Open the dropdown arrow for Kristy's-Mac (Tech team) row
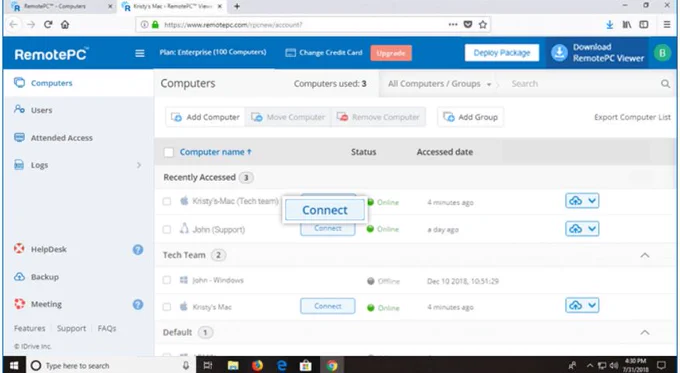 click(592, 201)
